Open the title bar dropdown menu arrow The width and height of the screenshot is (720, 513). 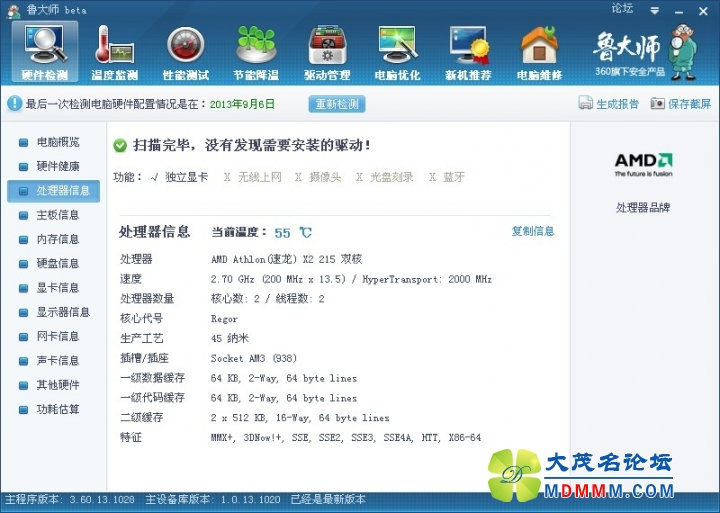click(655, 11)
